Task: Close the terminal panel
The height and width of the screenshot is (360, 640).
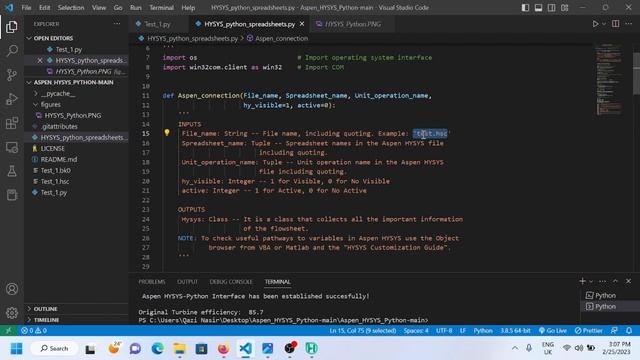Action: 629,281
